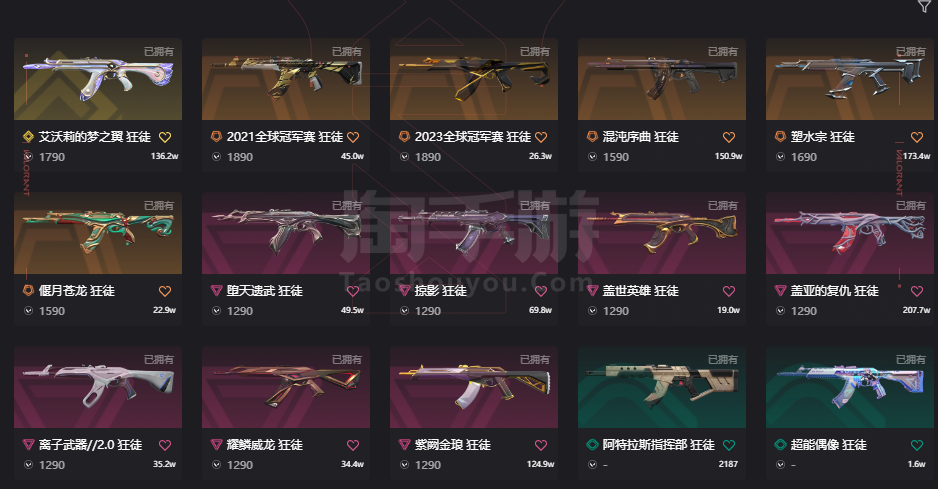This screenshot has height=489, width=938.
Task: Click currency icon beside 1890 on 2023全球冠军赛
Action: [x=404, y=157]
